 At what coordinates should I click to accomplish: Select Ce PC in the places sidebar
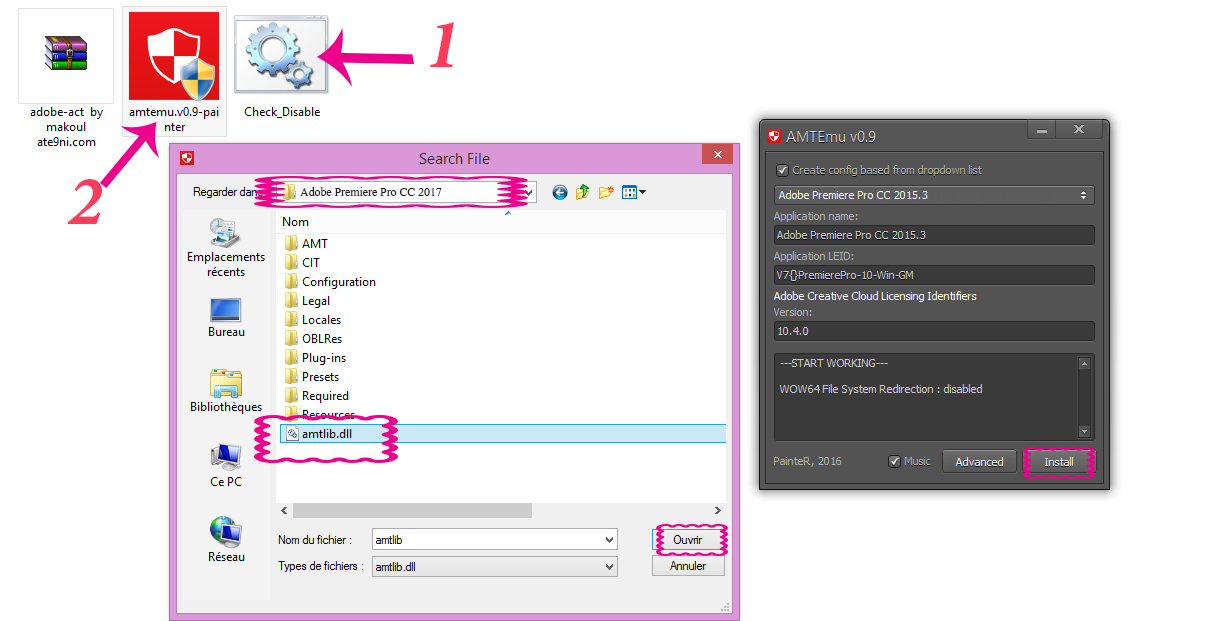click(226, 465)
